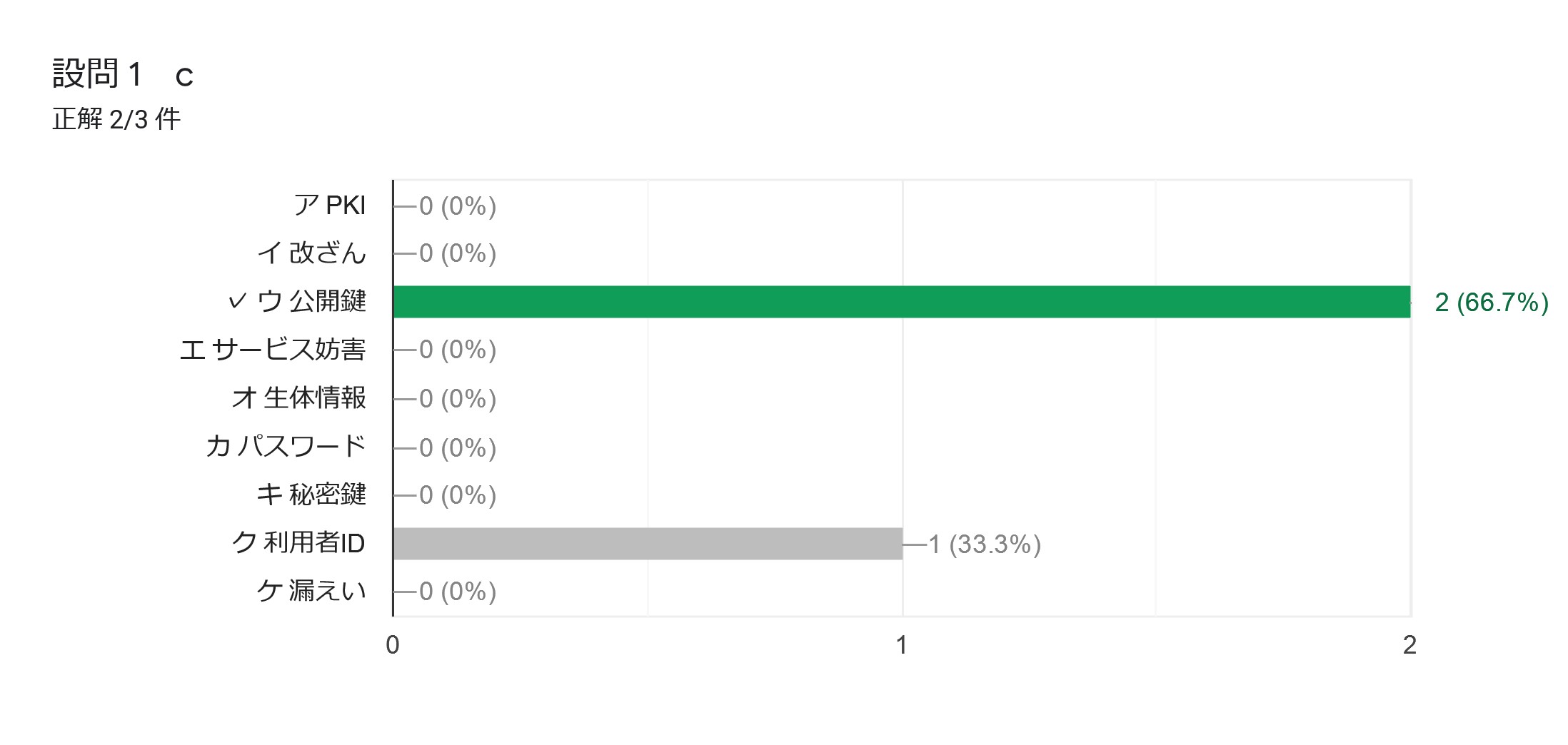Click the 設問１ c title
The image size is (1568, 745).
coord(123,74)
